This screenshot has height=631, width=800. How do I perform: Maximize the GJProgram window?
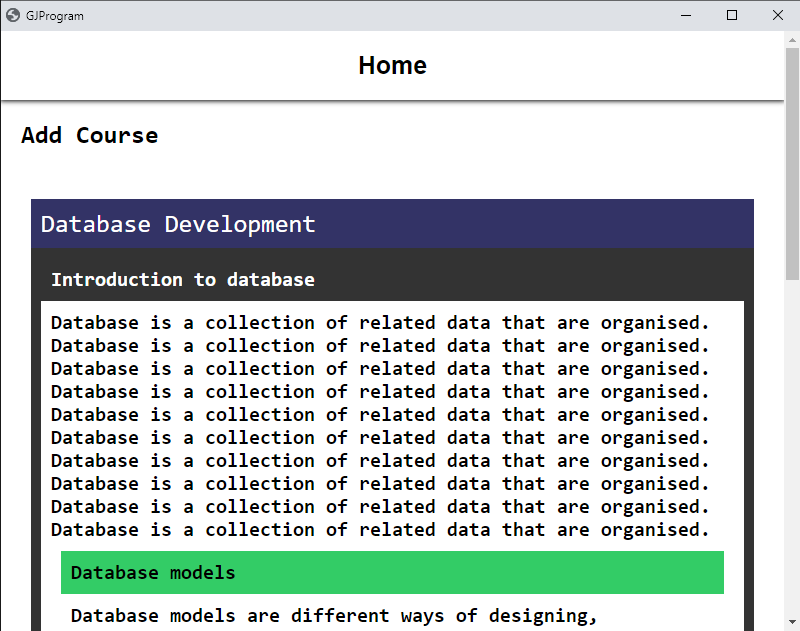(732, 15)
